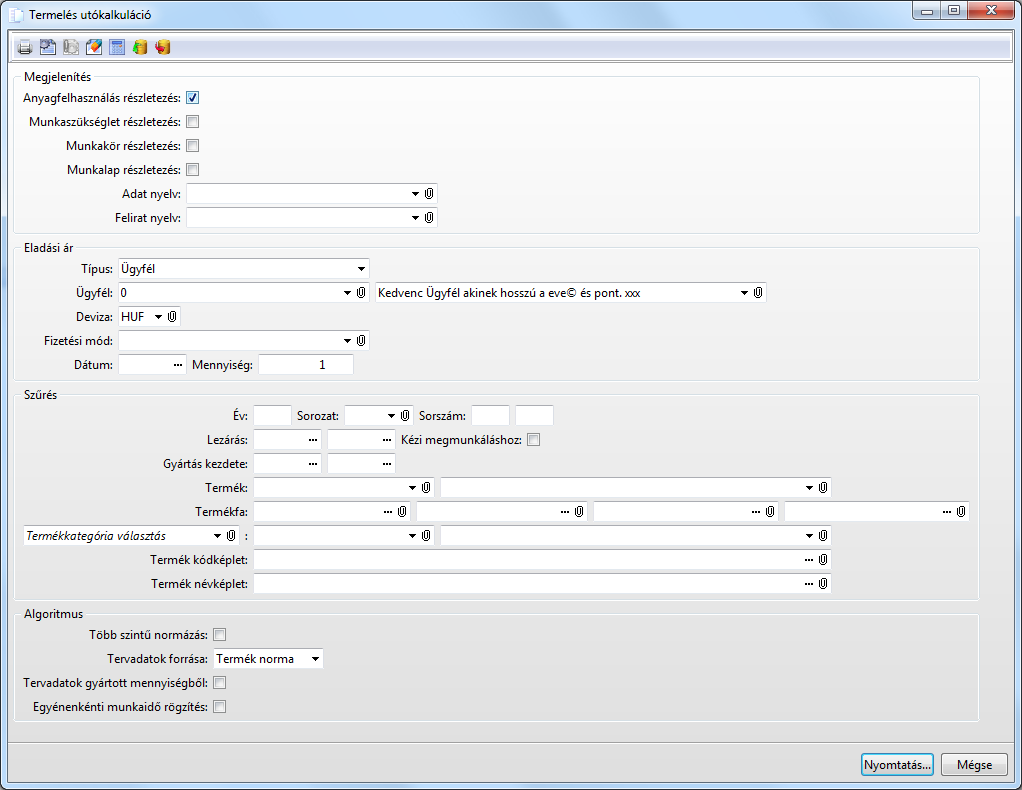1022x790 pixels.
Task: Click first Sorszám input box
Action: pyautogui.click(x=490, y=415)
